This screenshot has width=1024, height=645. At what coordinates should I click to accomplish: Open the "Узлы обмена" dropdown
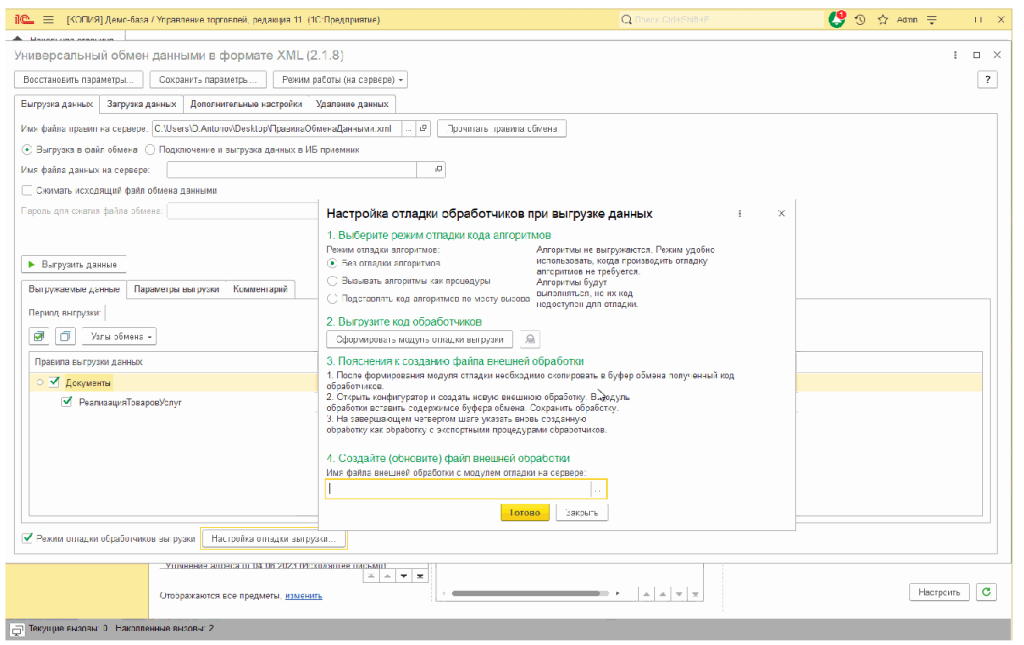118,336
